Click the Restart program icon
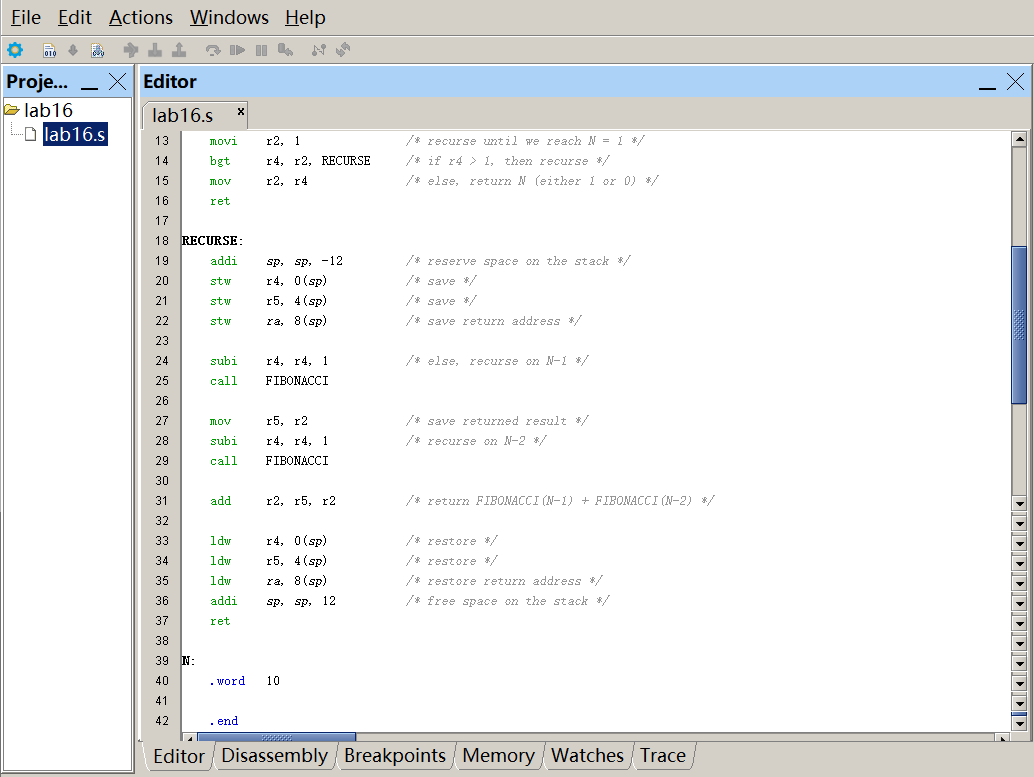This screenshot has height=777, width=1034. coord(285,50)
